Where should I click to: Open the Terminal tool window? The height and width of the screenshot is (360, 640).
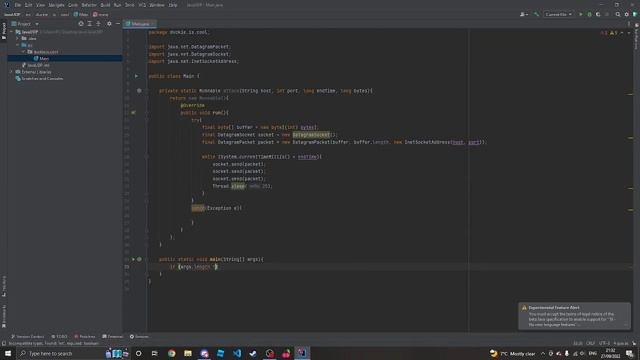click(x=113, y=336)
